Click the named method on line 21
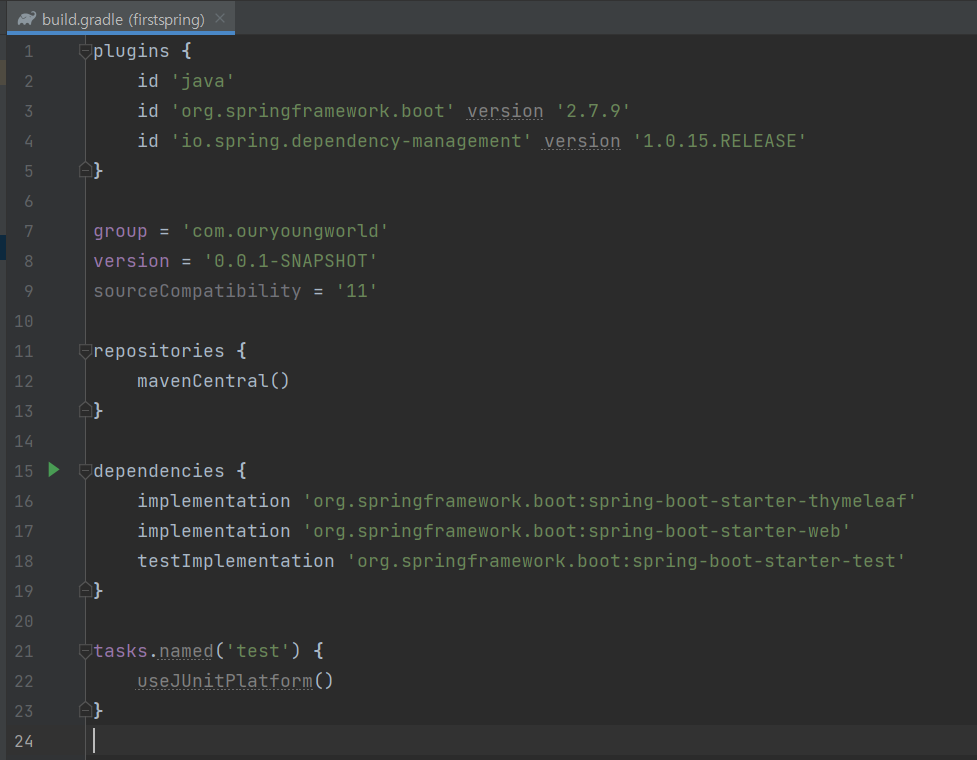This screenshot has width=977, height=760. 186,652
